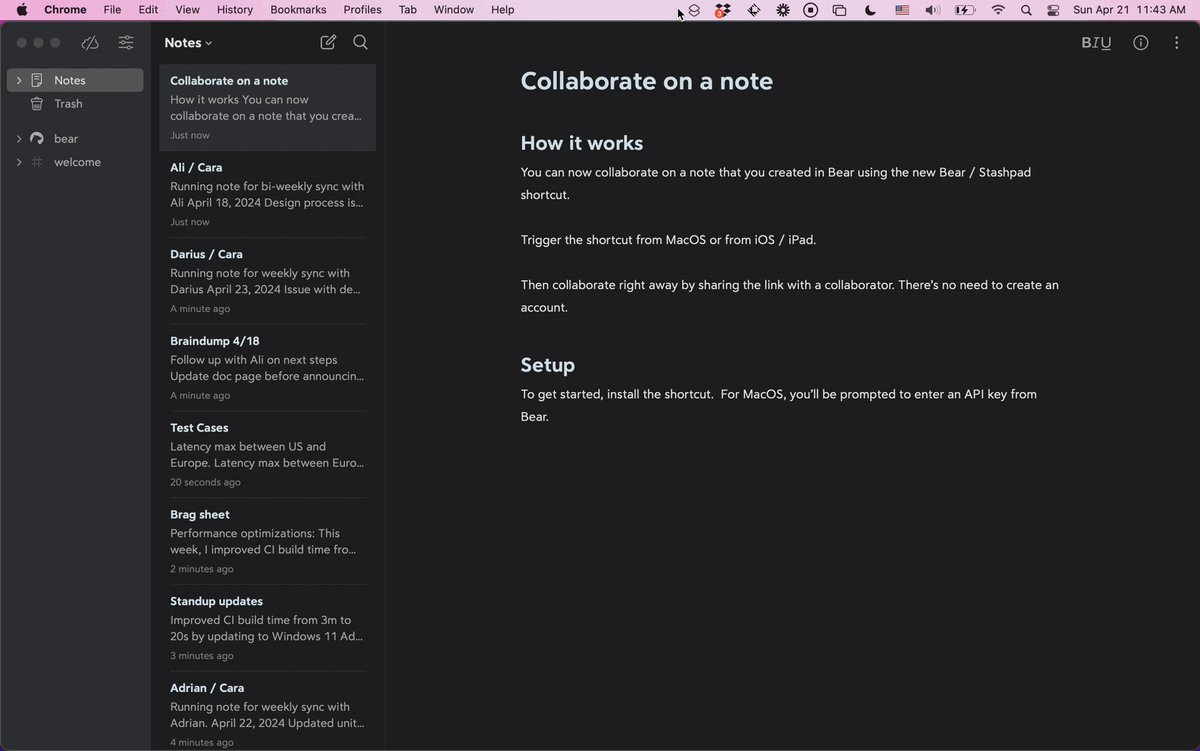Show note information via the info icon
Image resolution: width=1200 pixels, height=751 pixels.
[1140, 43]
